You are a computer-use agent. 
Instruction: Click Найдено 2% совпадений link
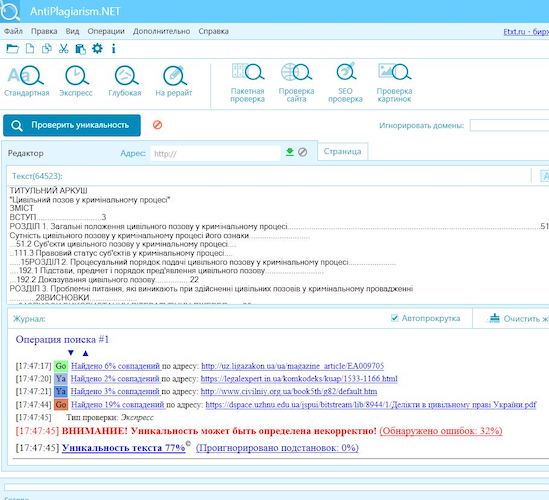tap(115, 379)
